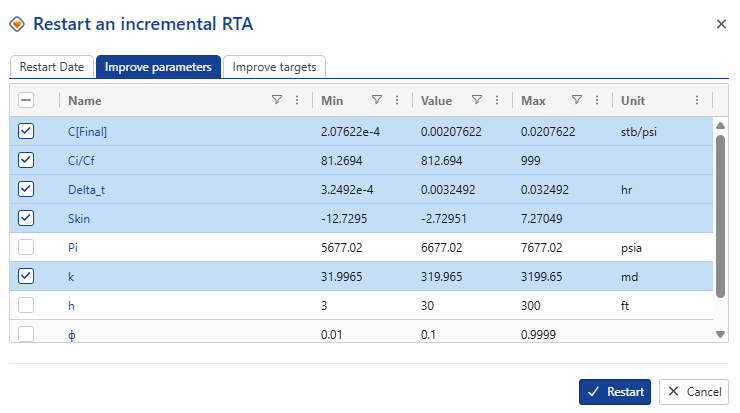
Task: Open filter icon for Min column
Action: pos(377,100)
